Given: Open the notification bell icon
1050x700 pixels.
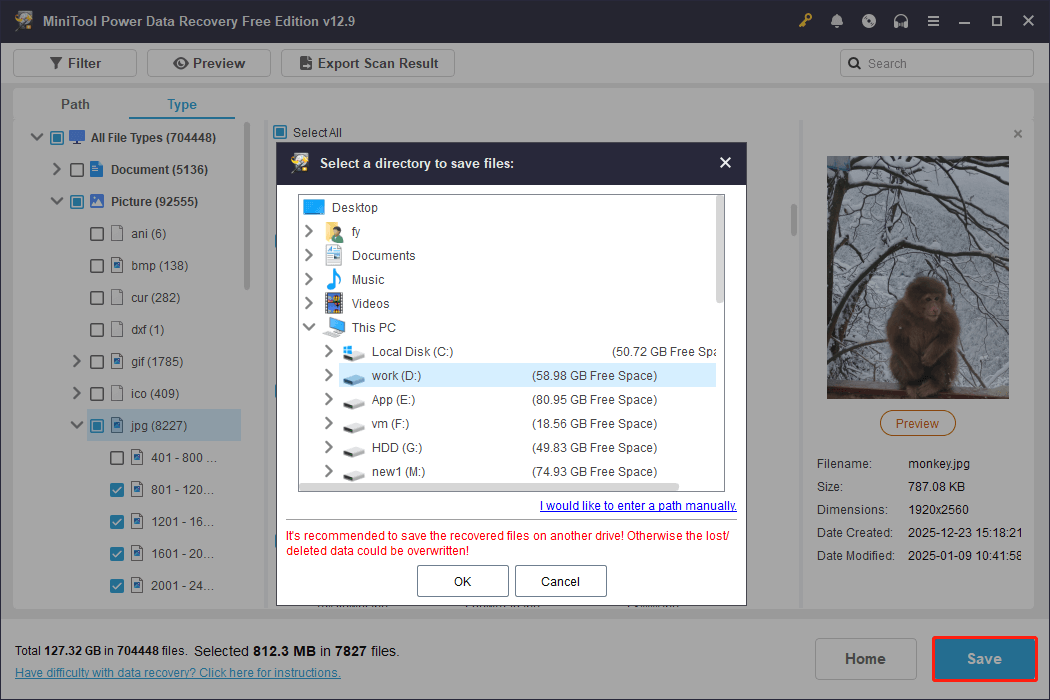Looking at the screenshot, I should [x=836, y=21].
